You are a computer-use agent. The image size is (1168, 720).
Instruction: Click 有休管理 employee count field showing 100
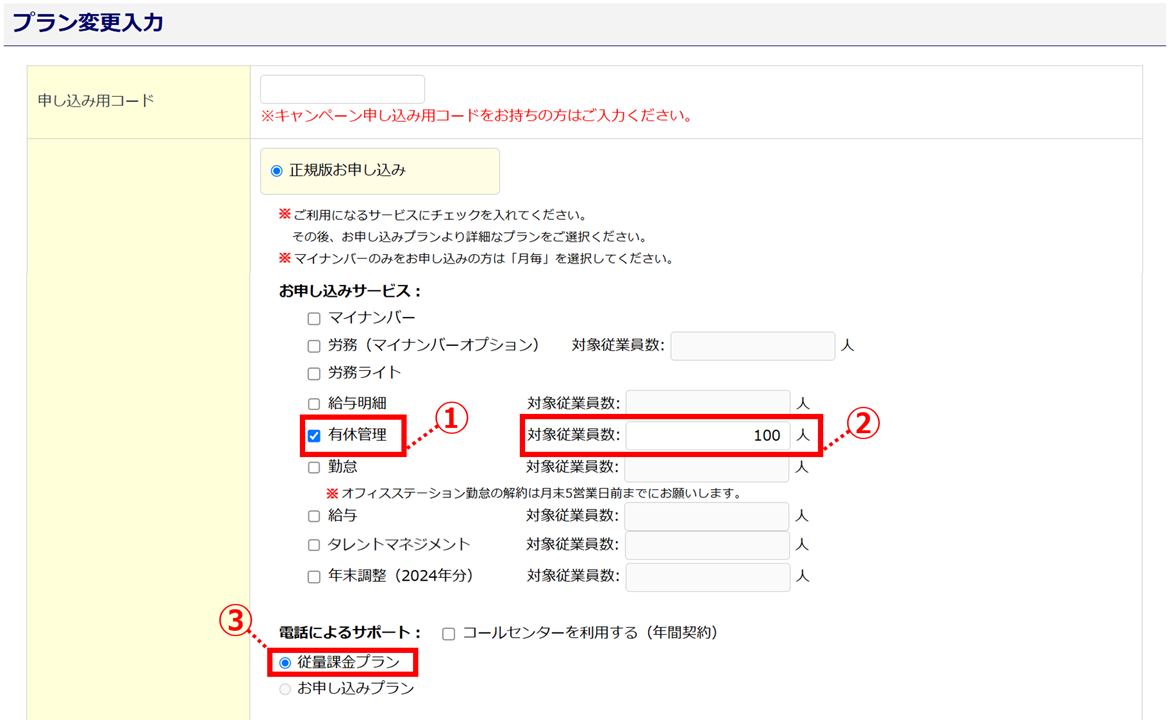[708, 436]
